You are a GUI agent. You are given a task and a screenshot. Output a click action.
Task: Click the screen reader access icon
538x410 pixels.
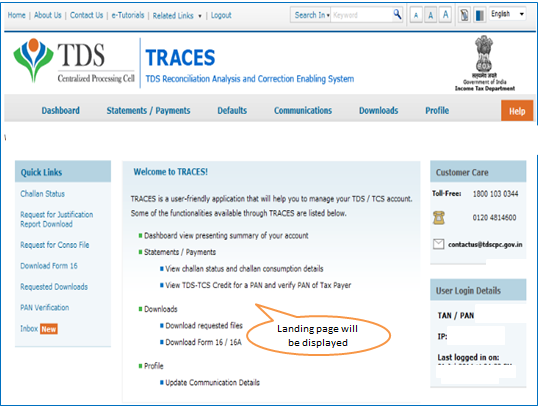tap(464, 15)
